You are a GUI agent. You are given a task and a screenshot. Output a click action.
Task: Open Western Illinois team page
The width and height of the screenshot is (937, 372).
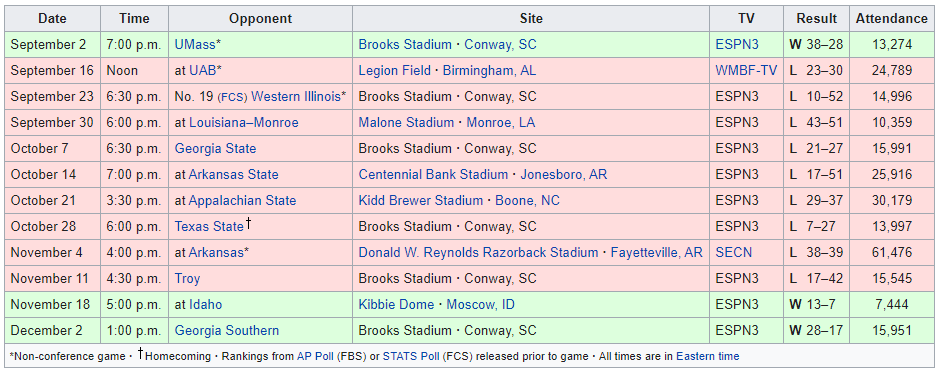[x=296, y=97]
